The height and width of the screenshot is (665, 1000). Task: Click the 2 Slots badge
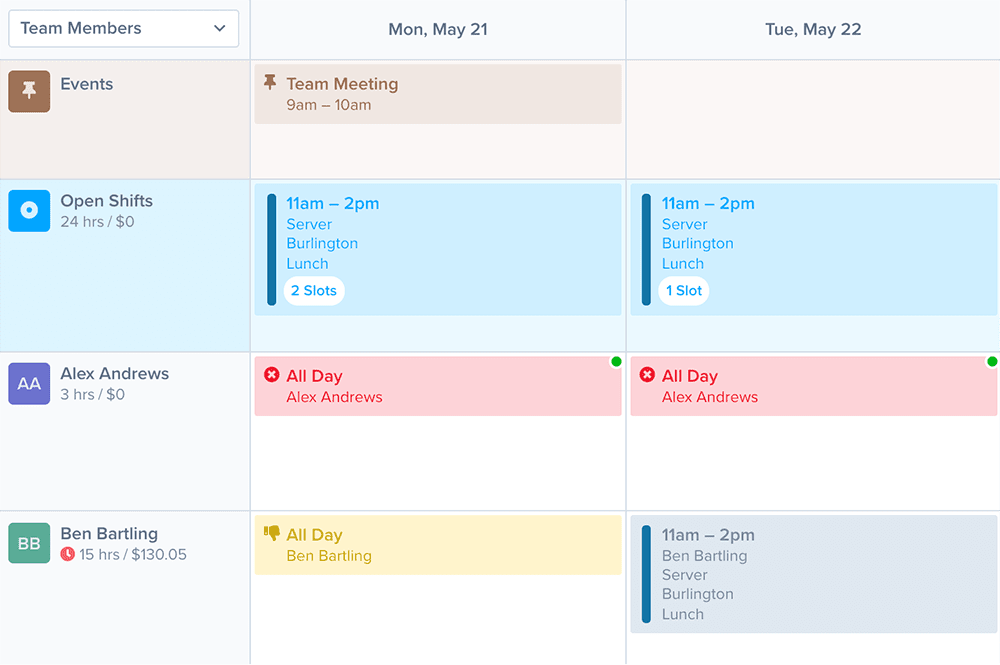[x=314, y=291]
